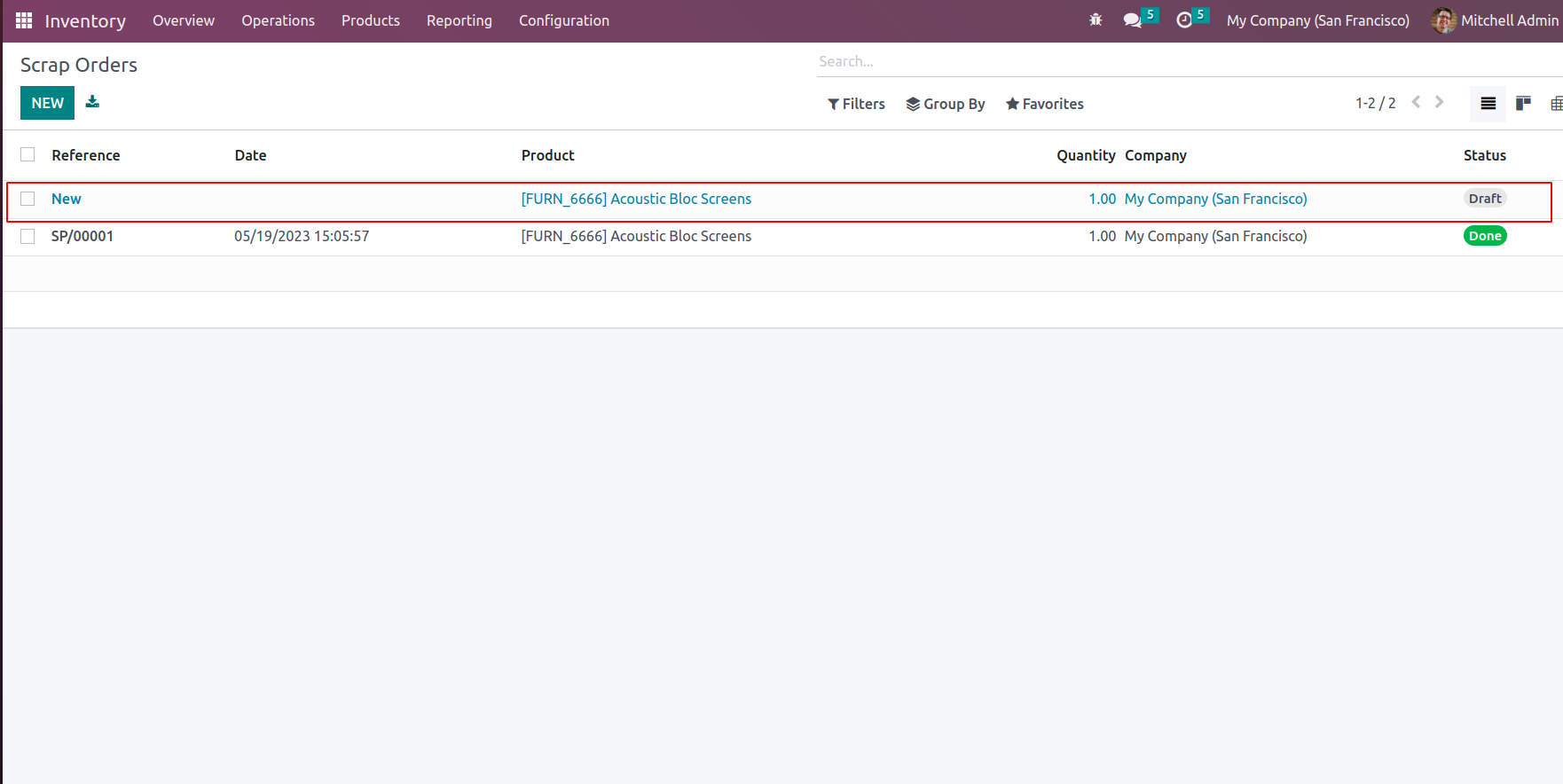
Task: Go to next page arrow
Action: coord(1439,102)
